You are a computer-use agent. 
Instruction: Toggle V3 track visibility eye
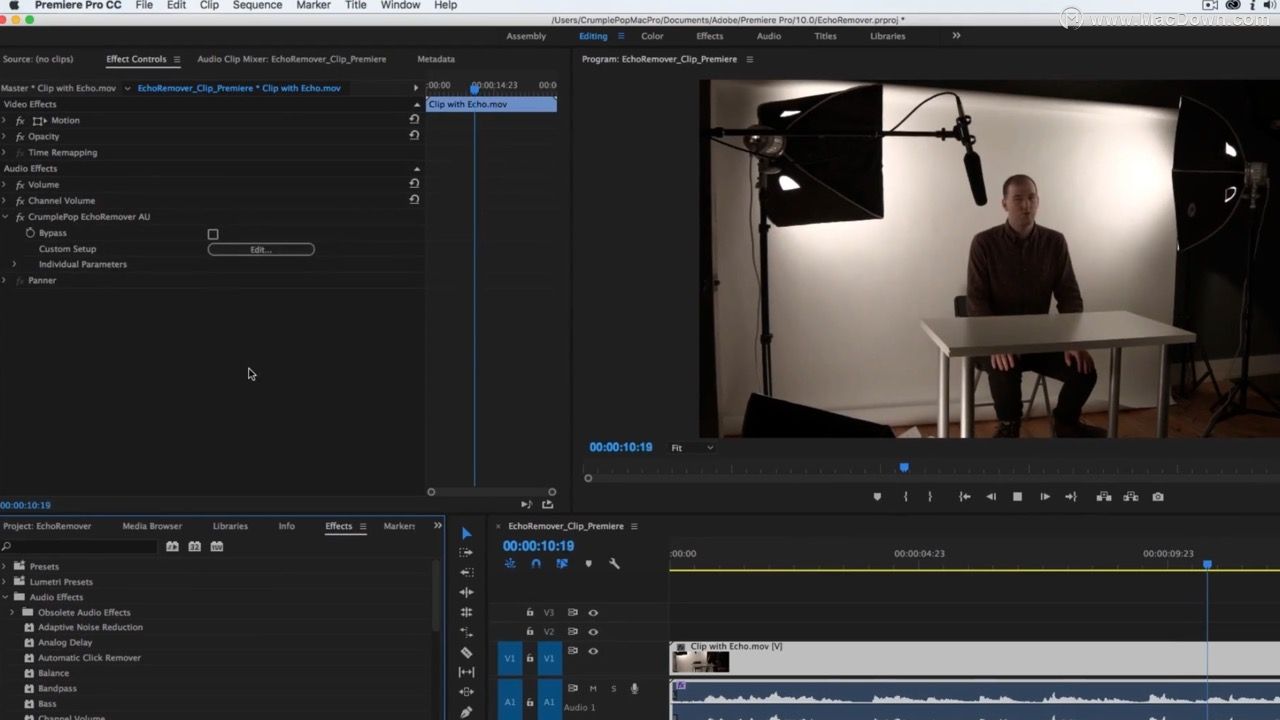[593, 612]
